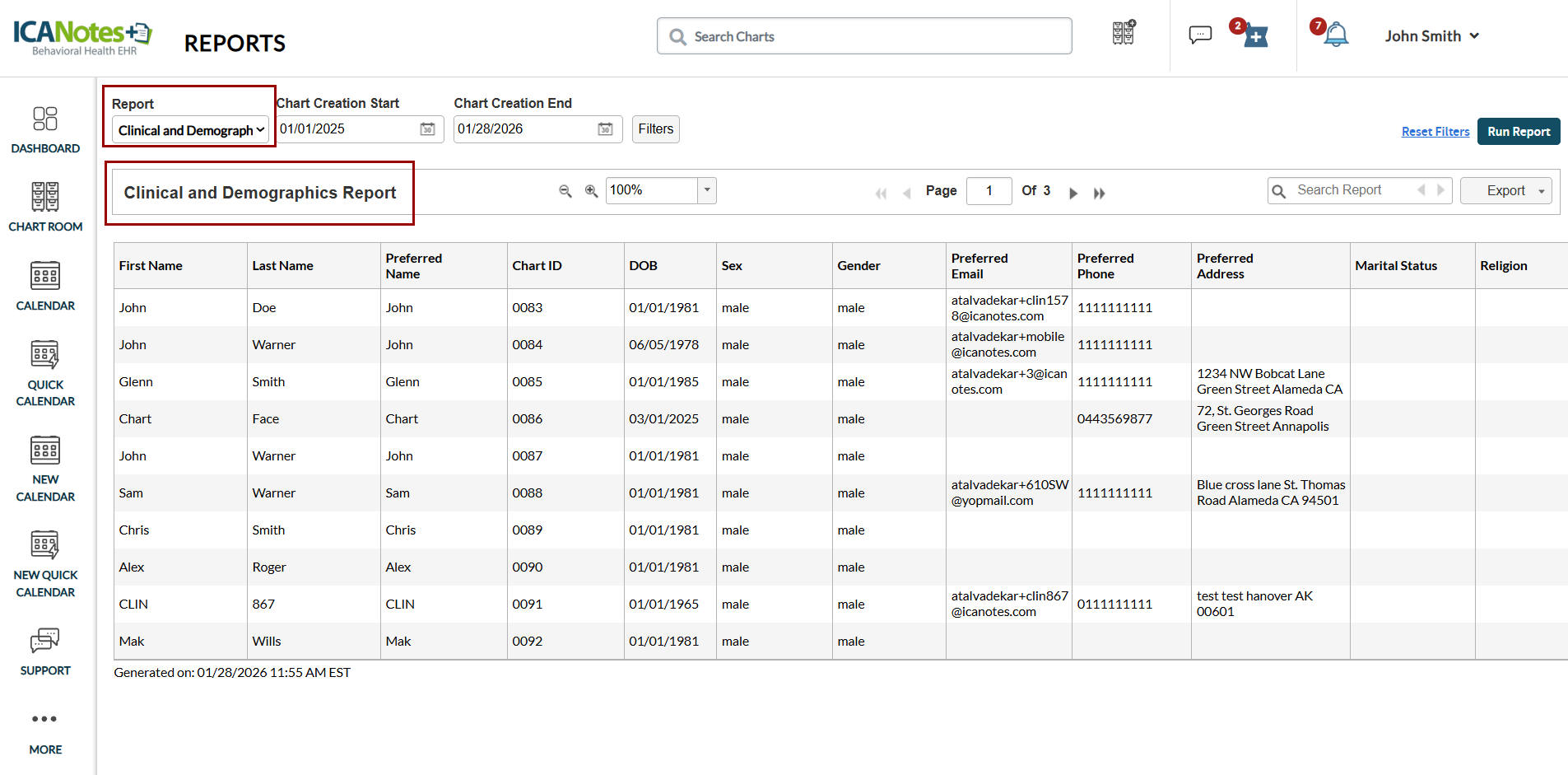Open Chart Creation End calendar picker

(605, 129)
